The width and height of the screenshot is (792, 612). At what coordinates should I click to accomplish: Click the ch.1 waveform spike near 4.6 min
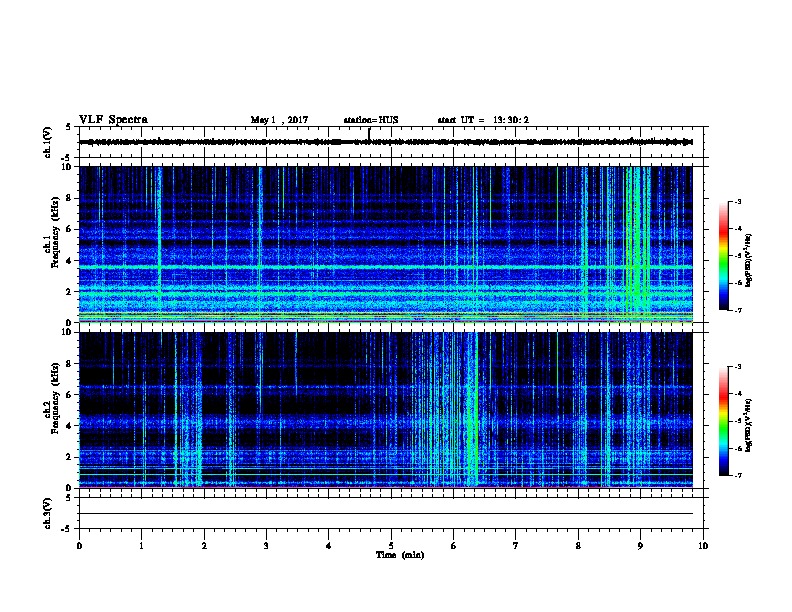click(x=369, y=133)
